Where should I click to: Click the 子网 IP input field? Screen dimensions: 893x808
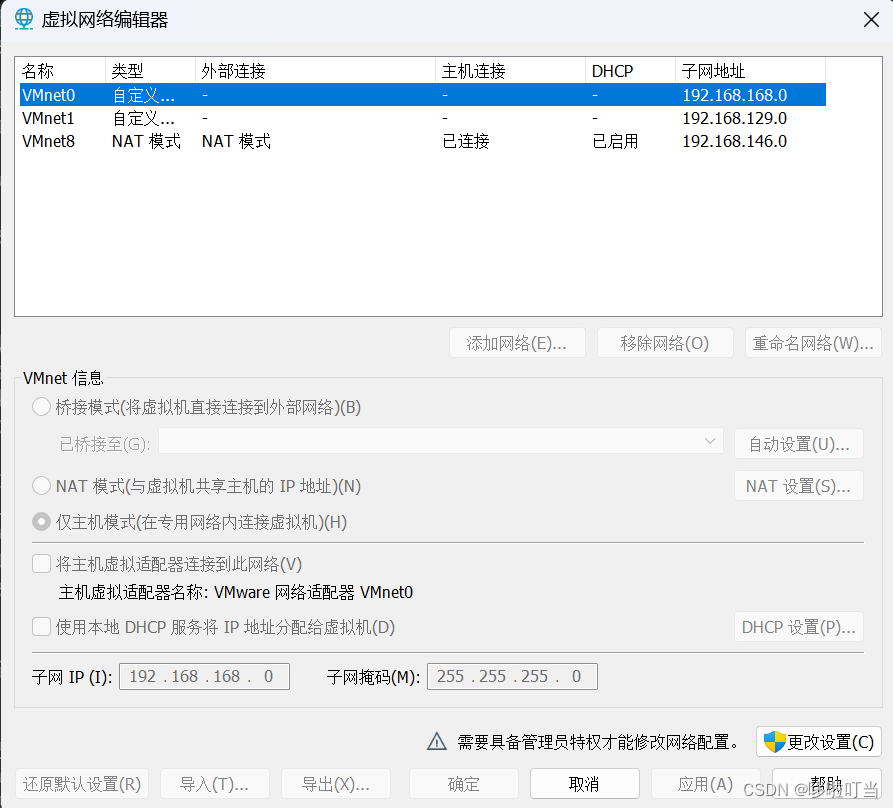[204, 676]
